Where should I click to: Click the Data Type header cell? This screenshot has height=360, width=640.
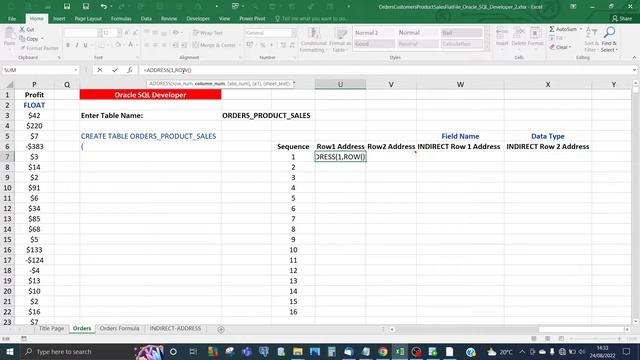point(548,136)
